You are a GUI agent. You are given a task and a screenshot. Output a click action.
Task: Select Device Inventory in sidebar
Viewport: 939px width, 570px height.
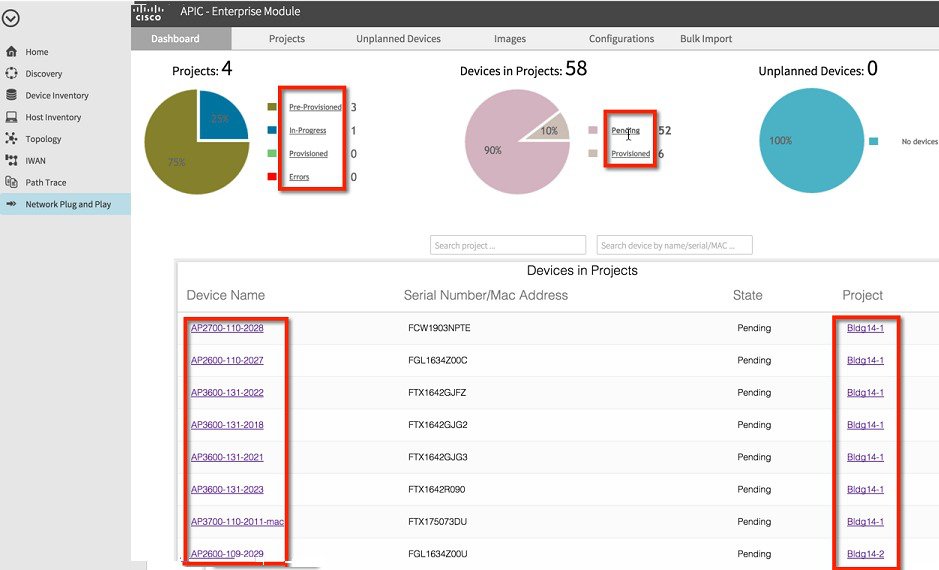[x=57, y=95]
